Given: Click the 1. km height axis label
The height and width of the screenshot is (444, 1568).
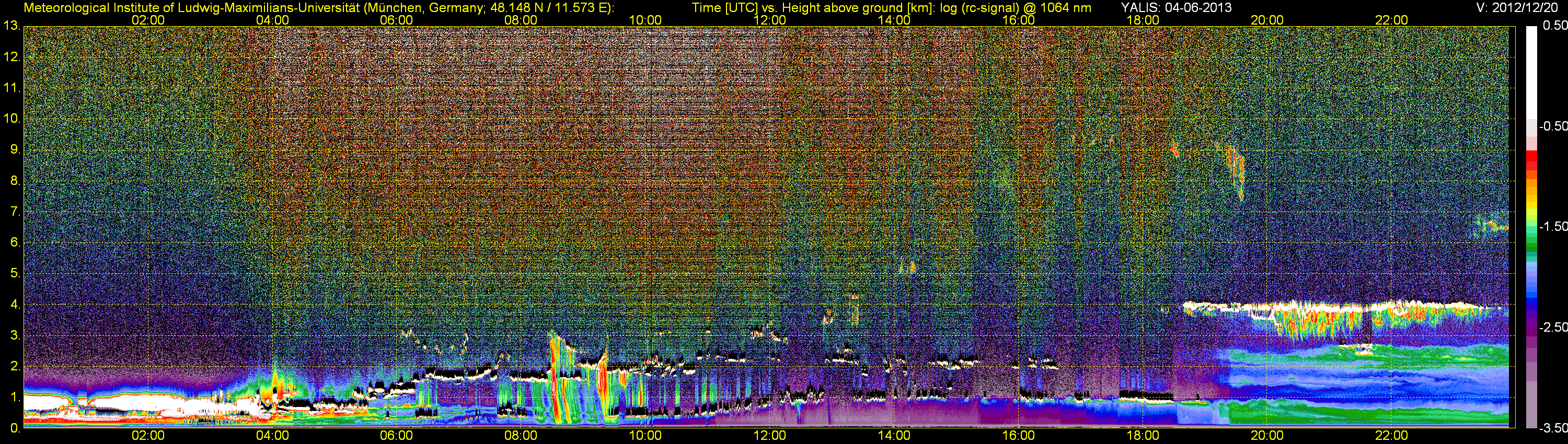Looking at the screenshot, I should click(15, 397).
